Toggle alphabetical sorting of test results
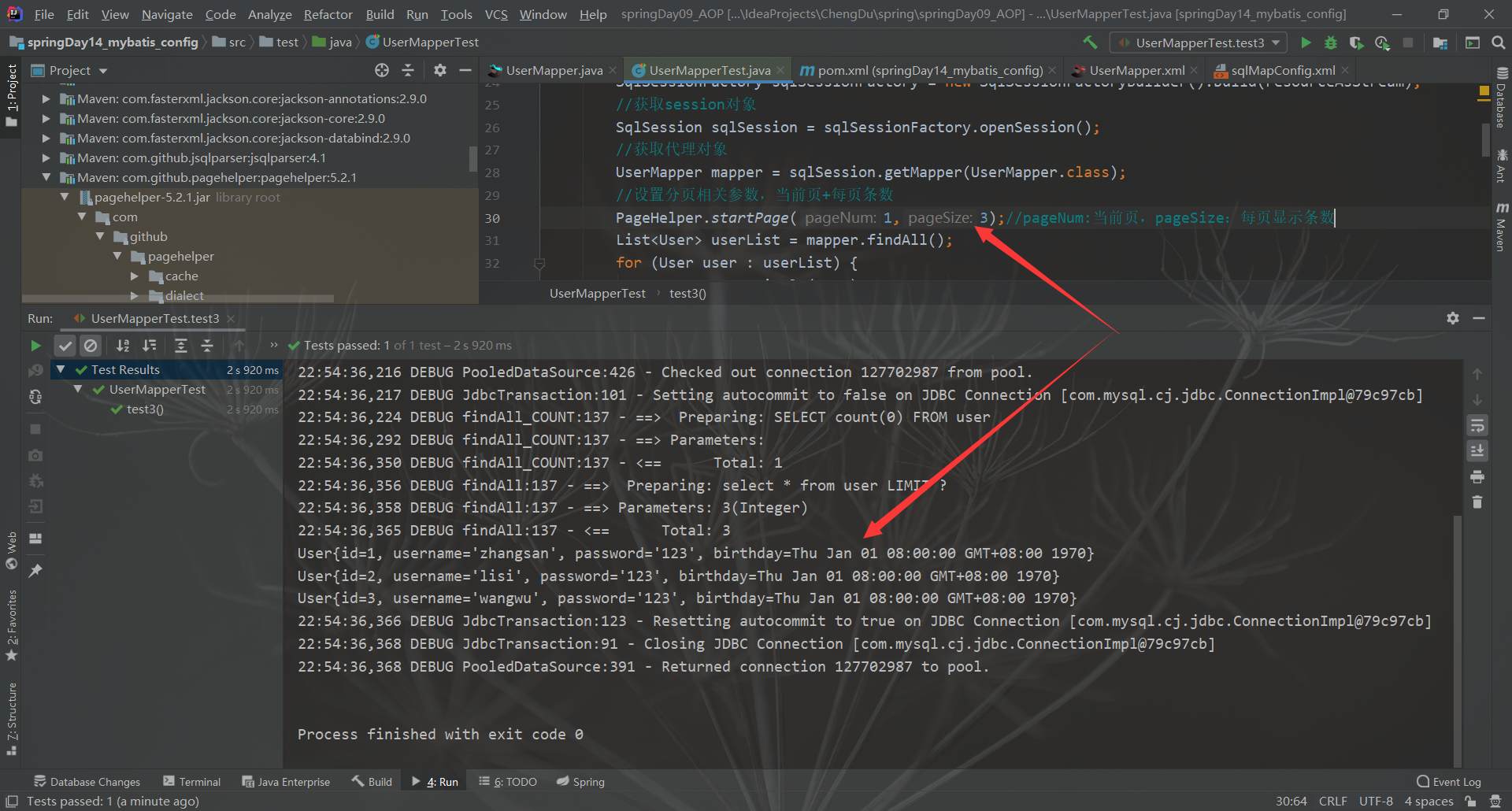Image resolution: width=1512 pixels, height=811 pixels. (x=122, y=345)
